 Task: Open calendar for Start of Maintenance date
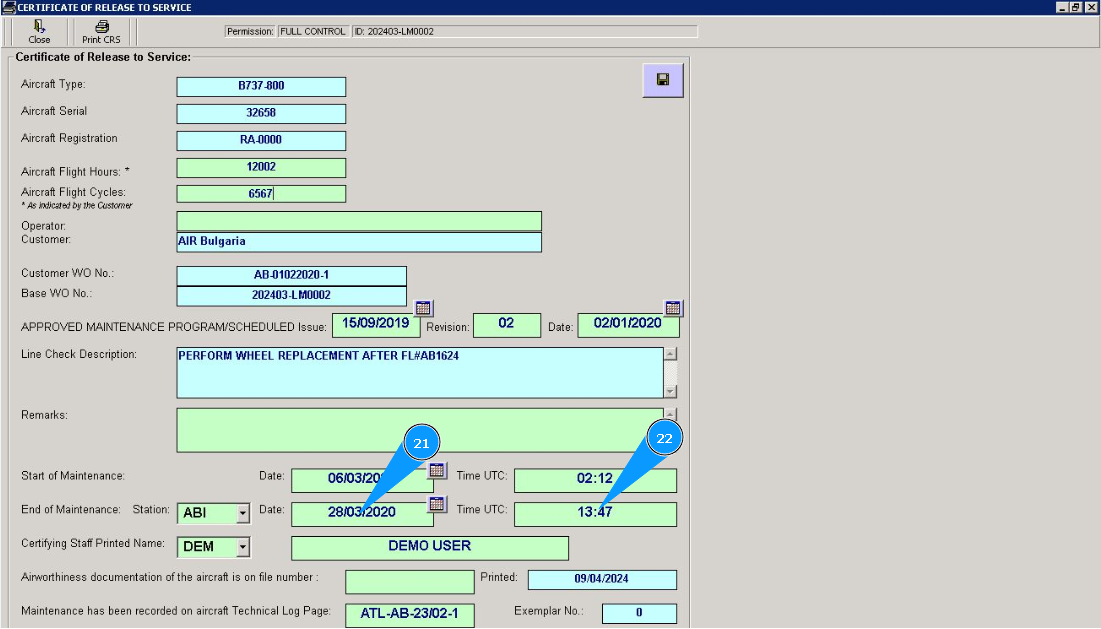pos(437,470)
